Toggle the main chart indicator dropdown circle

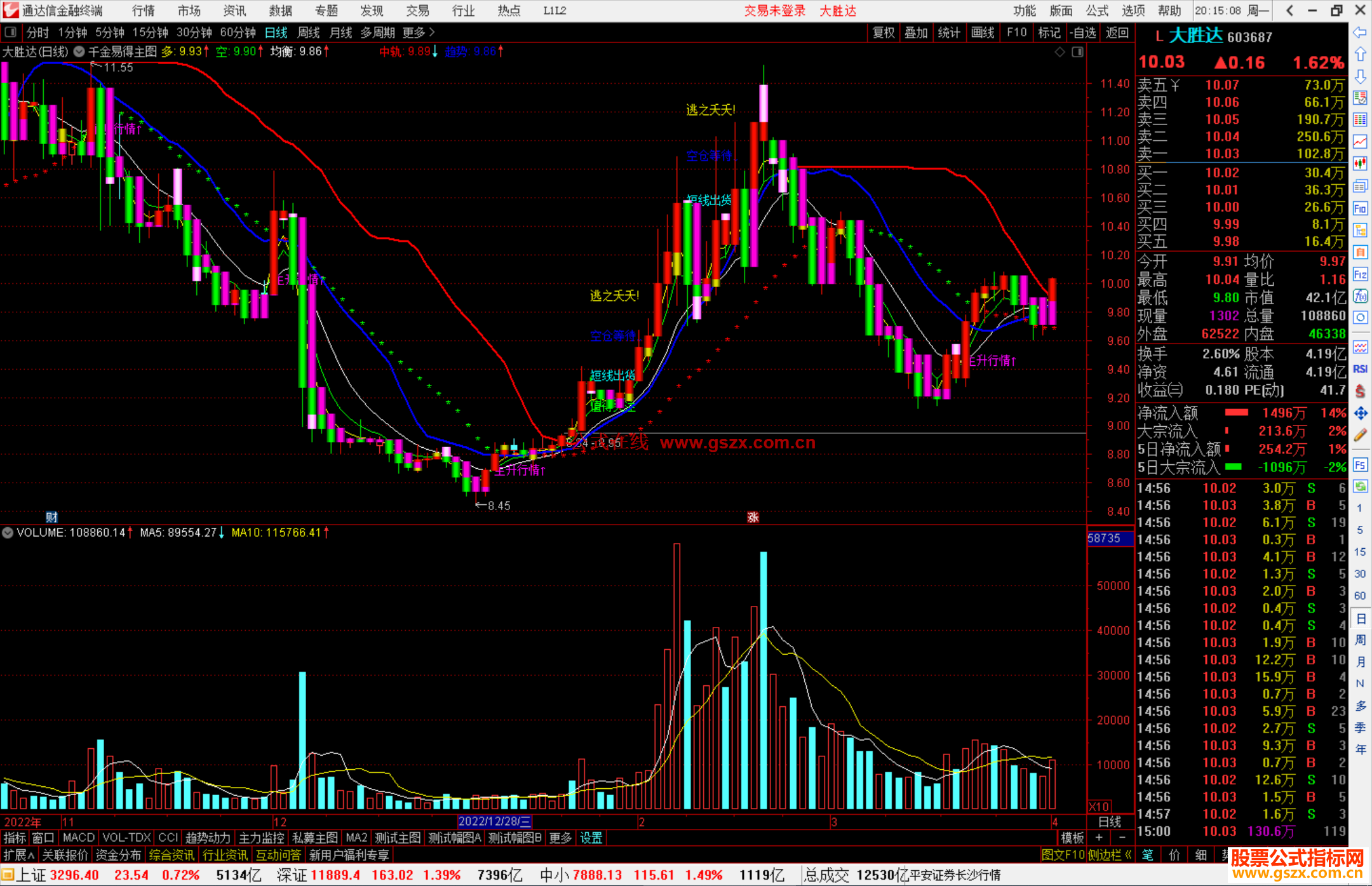point(79,51)
